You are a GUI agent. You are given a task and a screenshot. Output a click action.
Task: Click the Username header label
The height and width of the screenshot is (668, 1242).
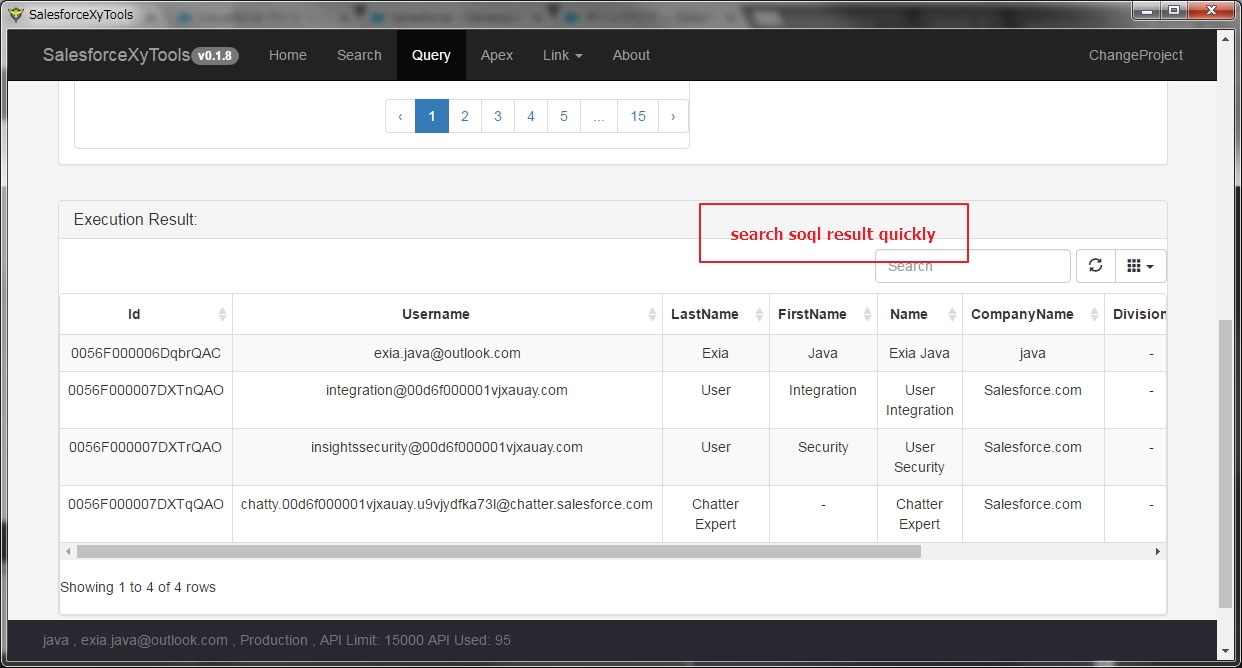click(436, 314)
